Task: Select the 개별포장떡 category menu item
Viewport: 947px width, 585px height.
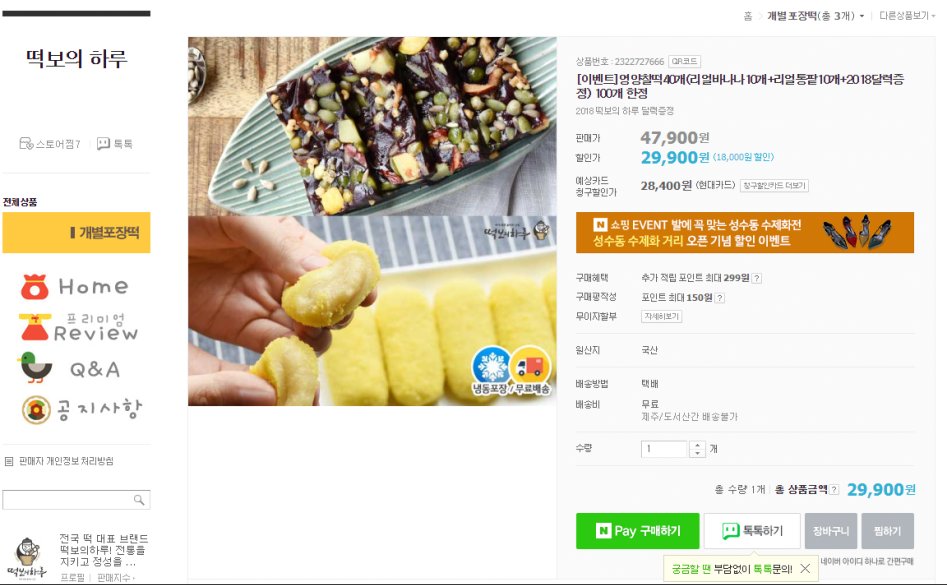Action: click(77, 232)
